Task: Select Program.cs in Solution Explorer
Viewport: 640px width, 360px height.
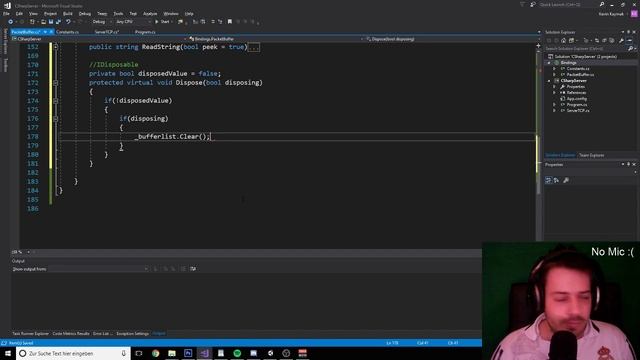Action: pyautogui.click(x=577, y=104)
